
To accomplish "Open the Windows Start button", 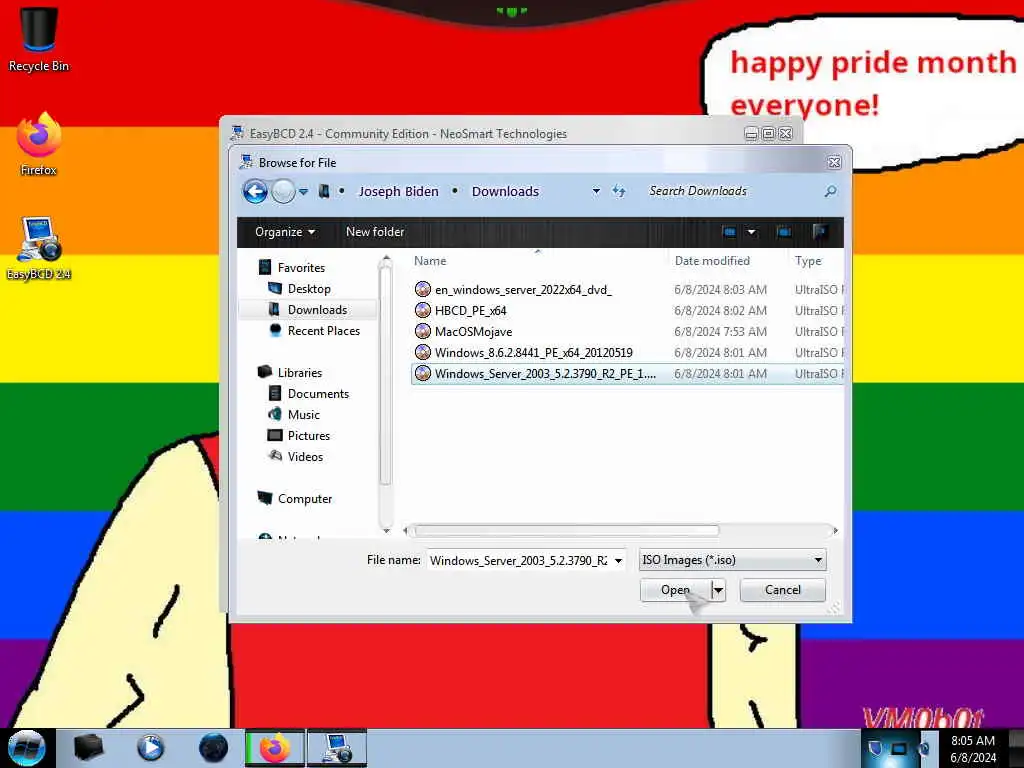I will [x=27, y=748].
